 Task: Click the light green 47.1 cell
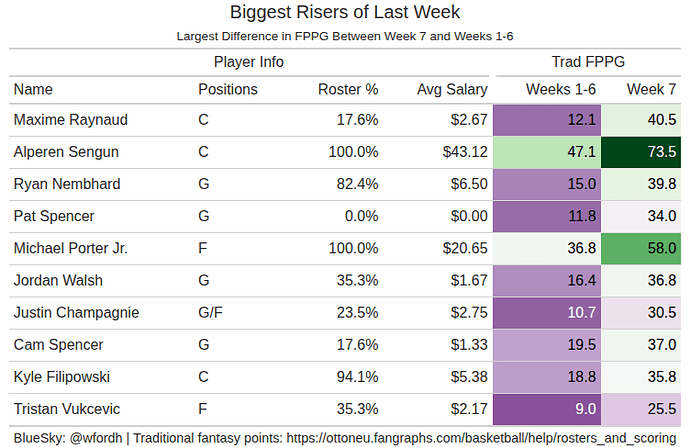549,152
